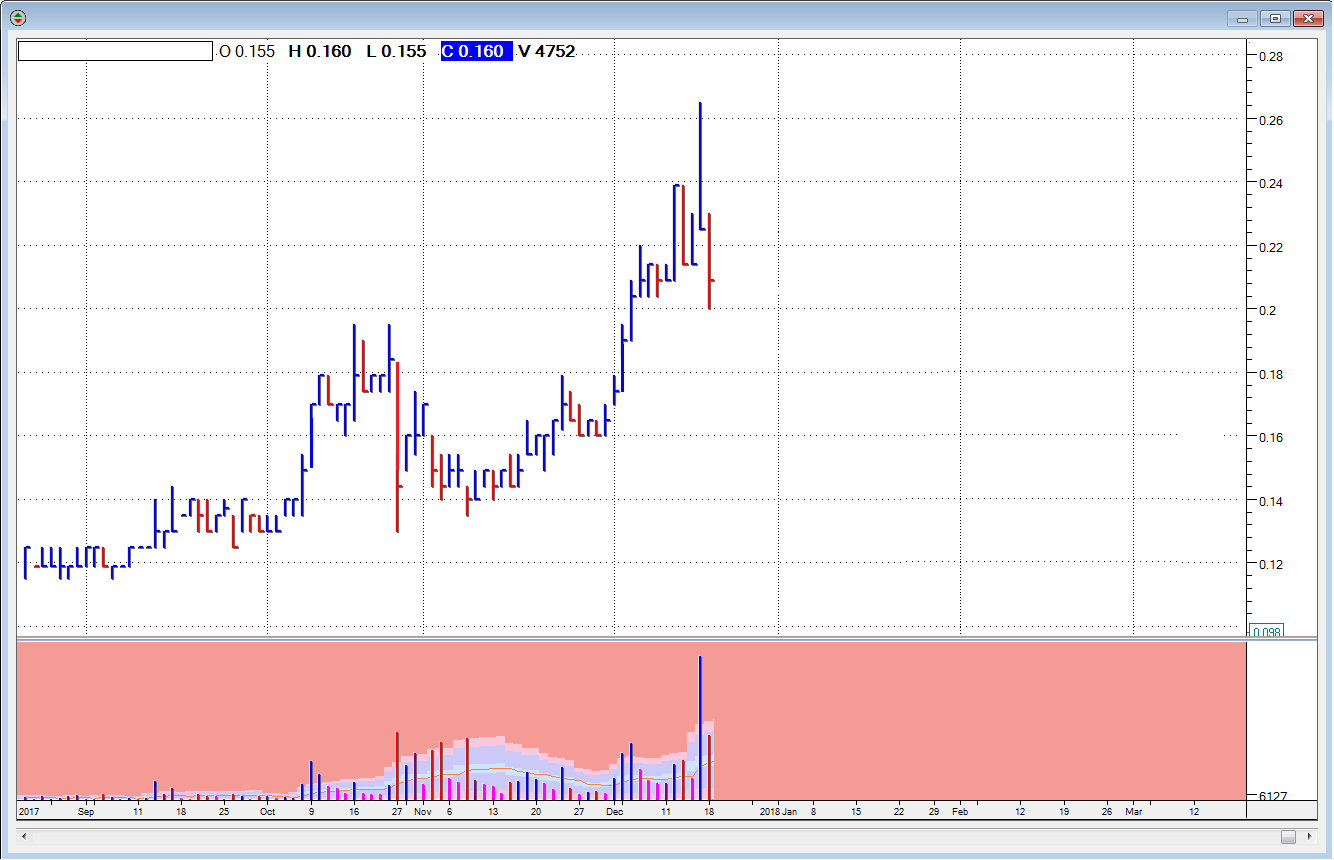Click the 0.12 price axis label
1334x860 pixels.
(1272, 564)
